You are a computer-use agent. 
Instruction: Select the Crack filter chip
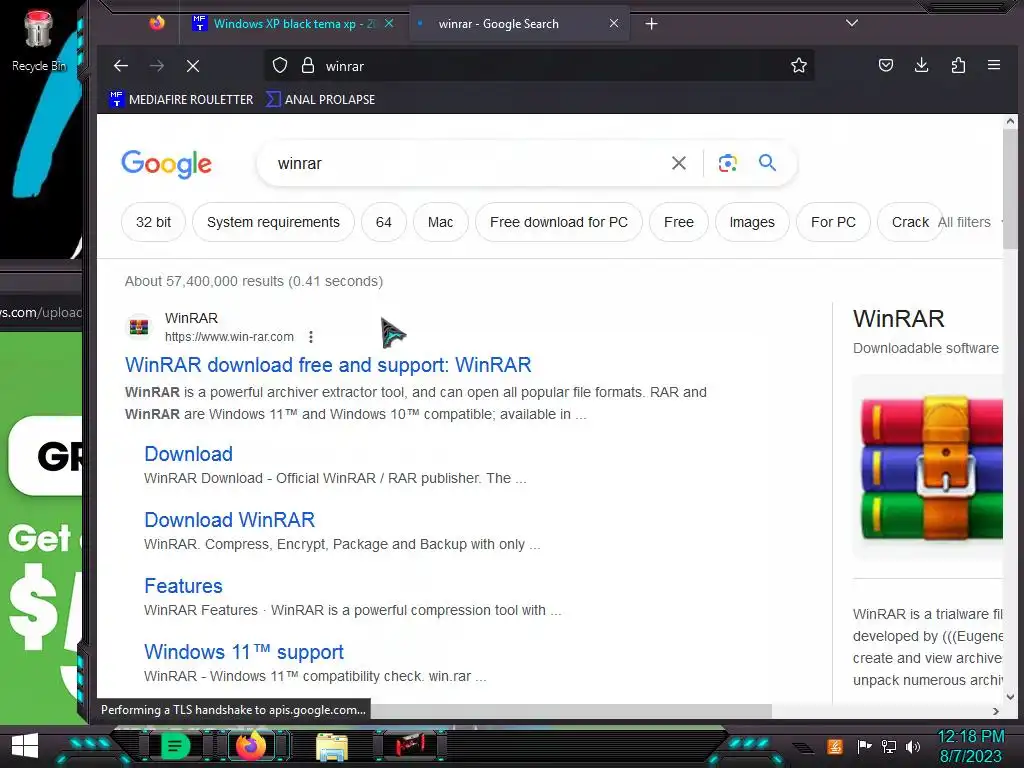coord(910,222)
